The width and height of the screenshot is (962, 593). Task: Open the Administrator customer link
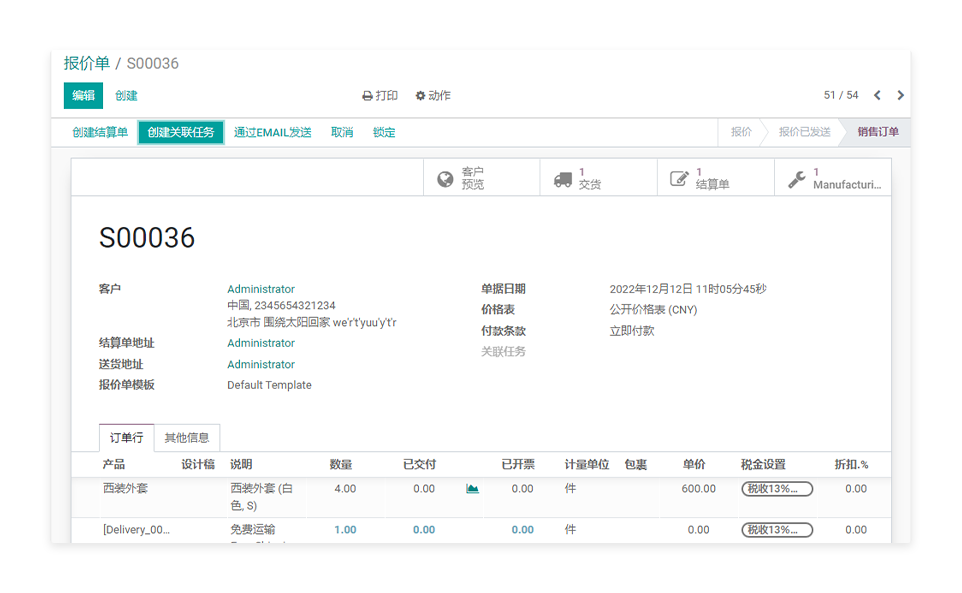261,289
